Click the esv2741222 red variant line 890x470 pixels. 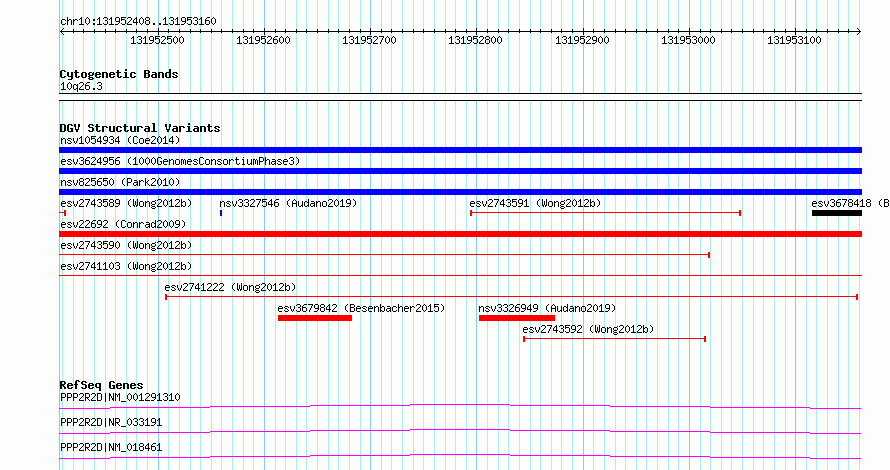click(511, 297)
